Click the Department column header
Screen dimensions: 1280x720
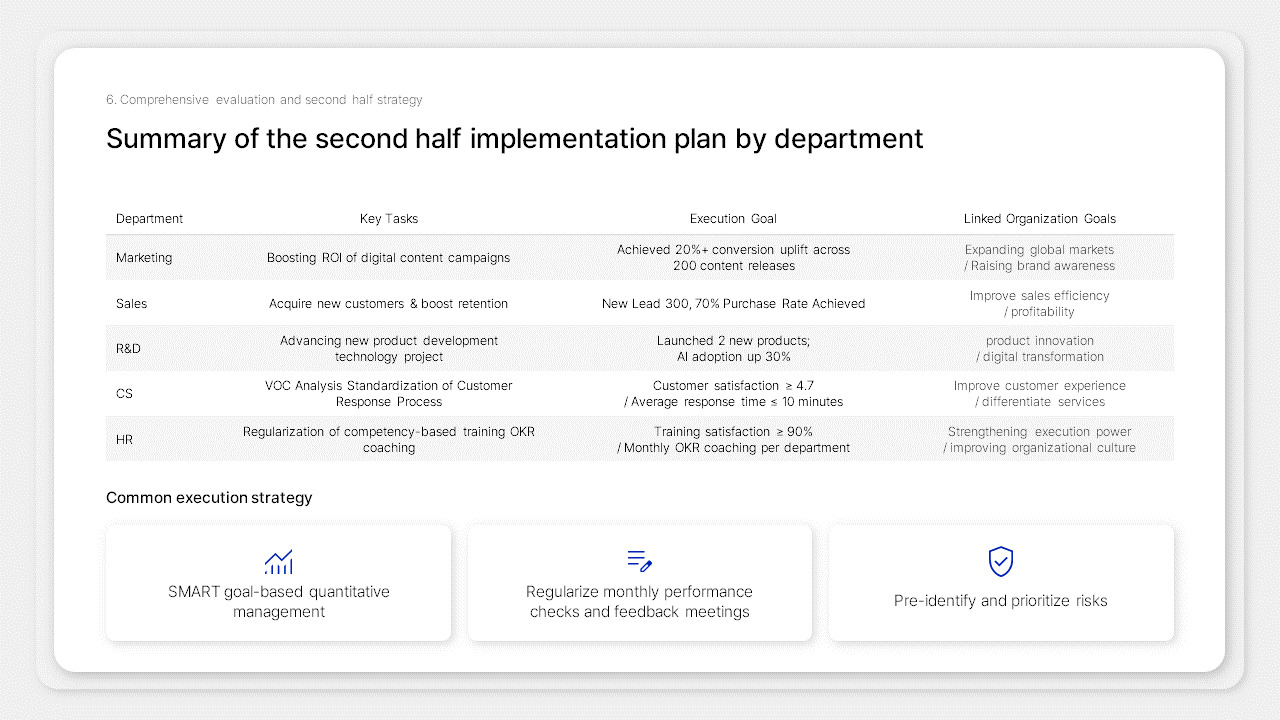pos(149,218)
